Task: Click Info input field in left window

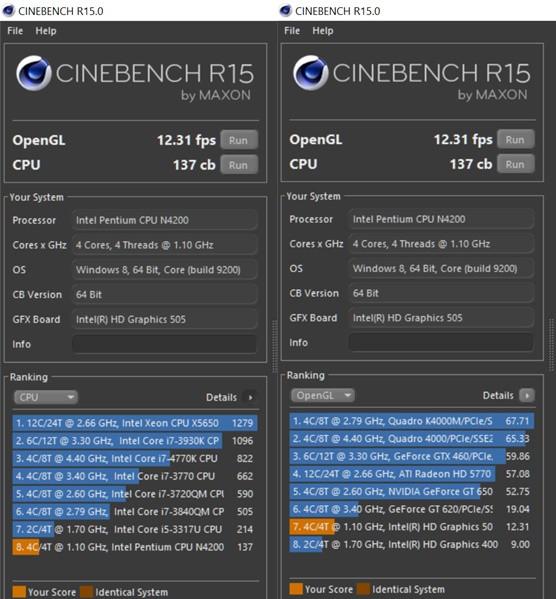Action: click(x=164, y=344)
